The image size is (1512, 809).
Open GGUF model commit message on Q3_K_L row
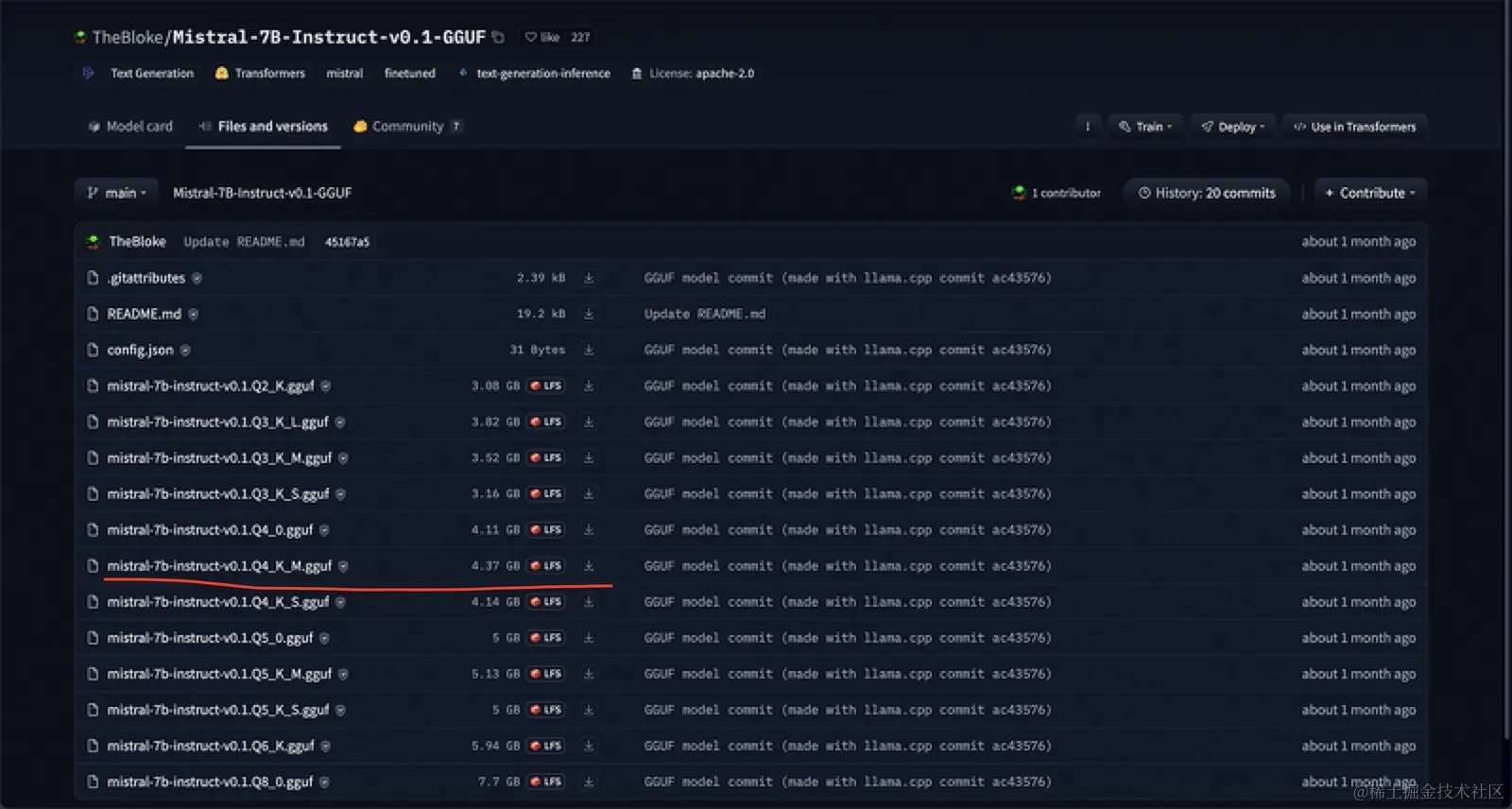pos(848,422)
